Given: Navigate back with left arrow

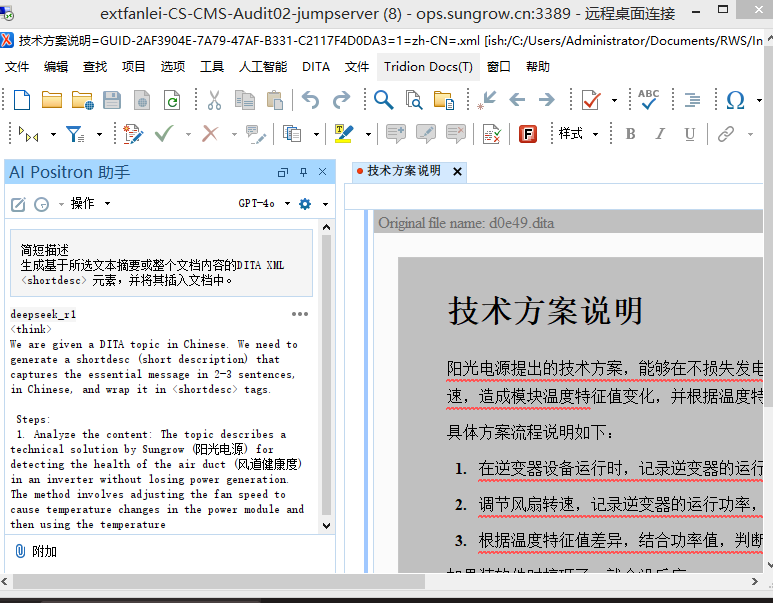Looking at the screenshot, I should (517, 100).
